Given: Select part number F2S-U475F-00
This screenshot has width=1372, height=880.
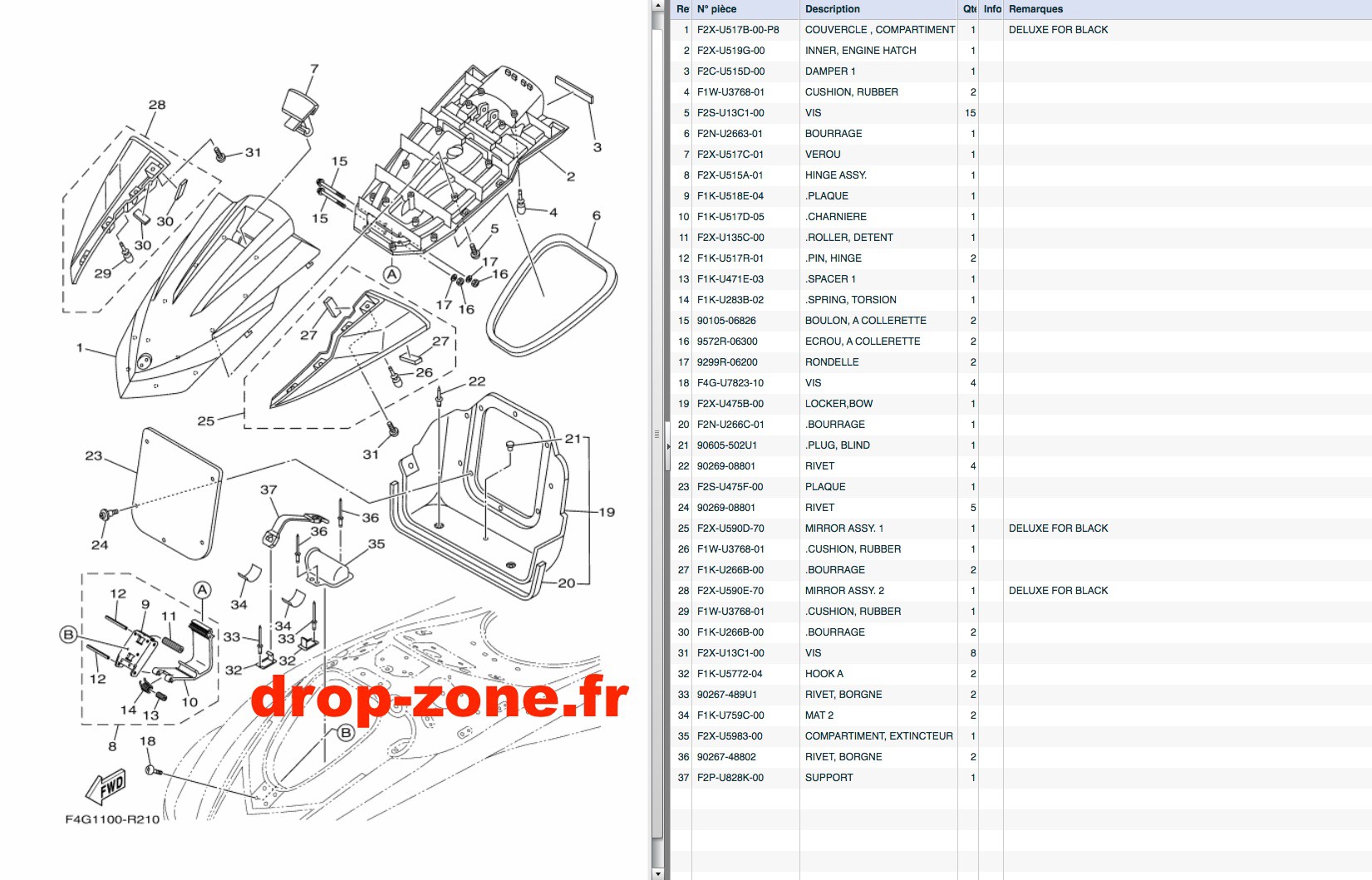Looking at the screenshot, I should pos(730,487).
